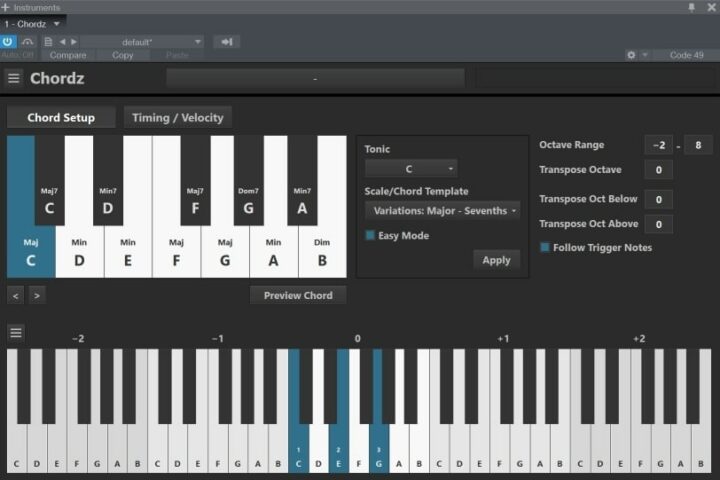Open the Tonic dropdown
This screenshot has height=480, width=720.
(411, 169)
